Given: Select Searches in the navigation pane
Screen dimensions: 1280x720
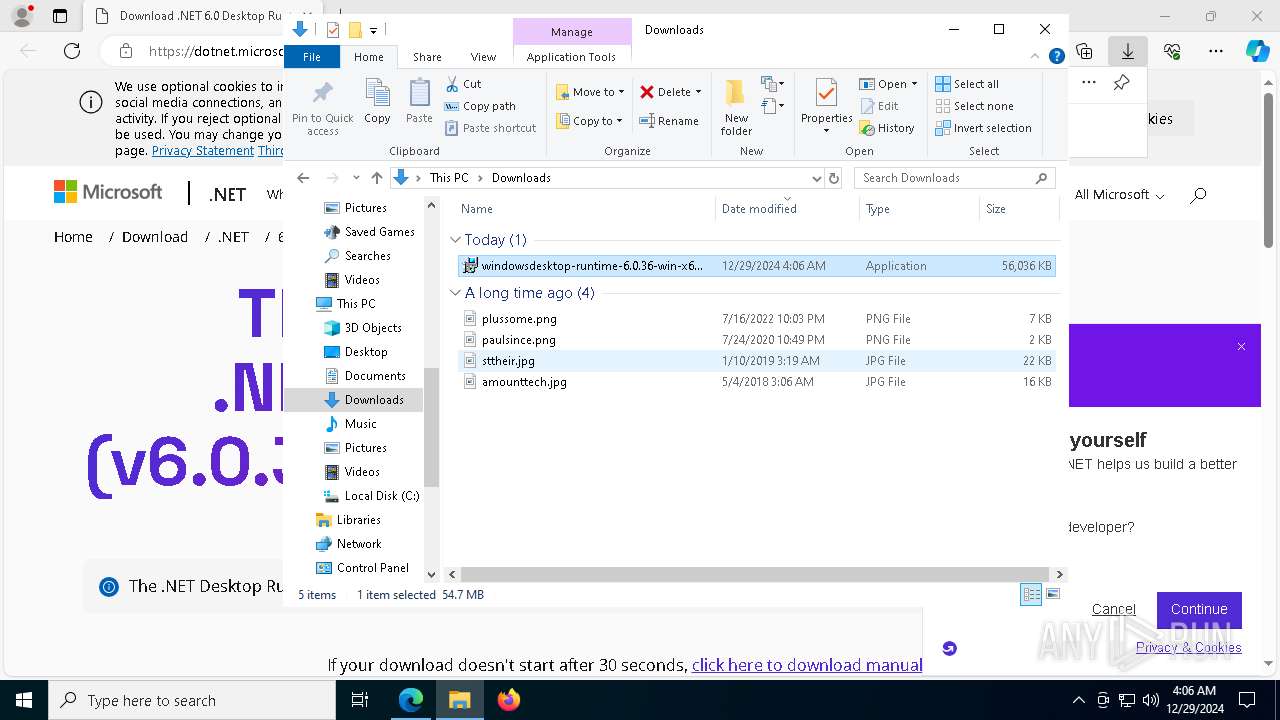Looking at the screenshot, I should tap(367, 256).
